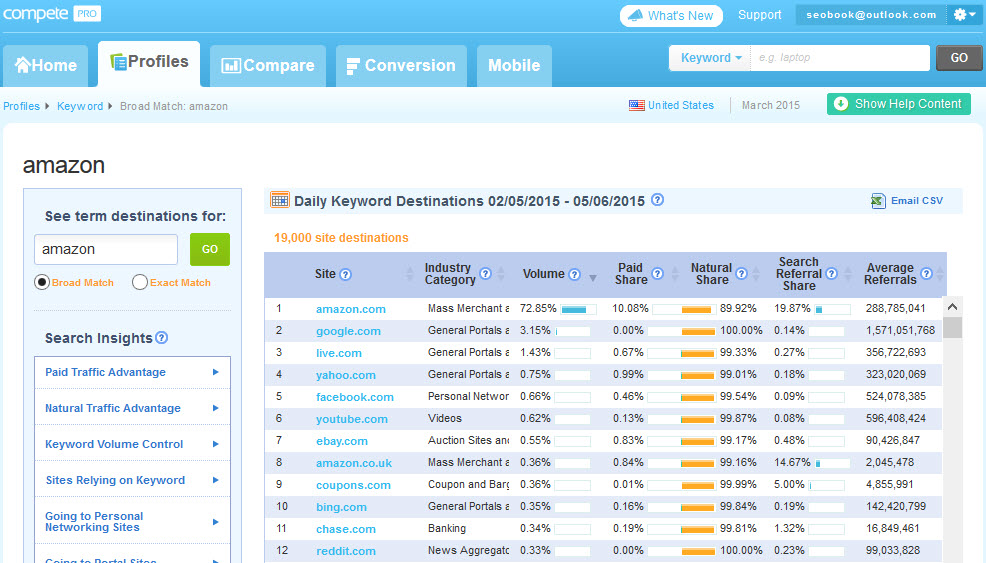Click the help icon beside Industry Category header
The height and width of the screenshot is (563, 986).
(x=485, y=274)
